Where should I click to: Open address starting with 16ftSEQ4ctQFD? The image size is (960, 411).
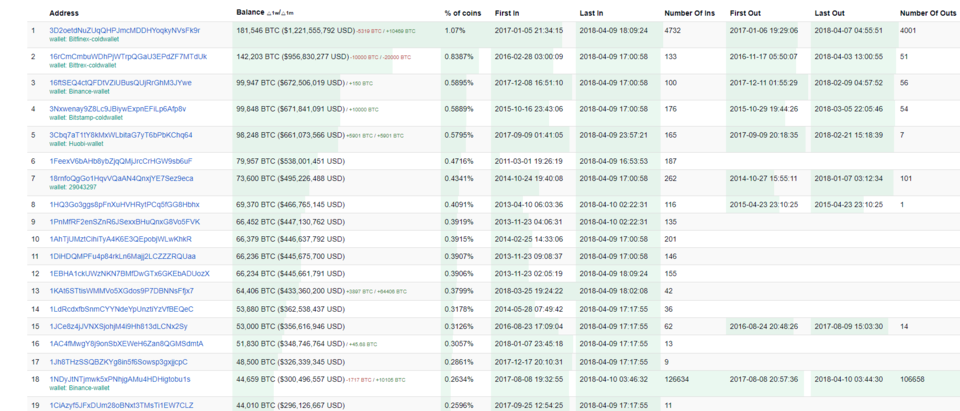(120, 82)
